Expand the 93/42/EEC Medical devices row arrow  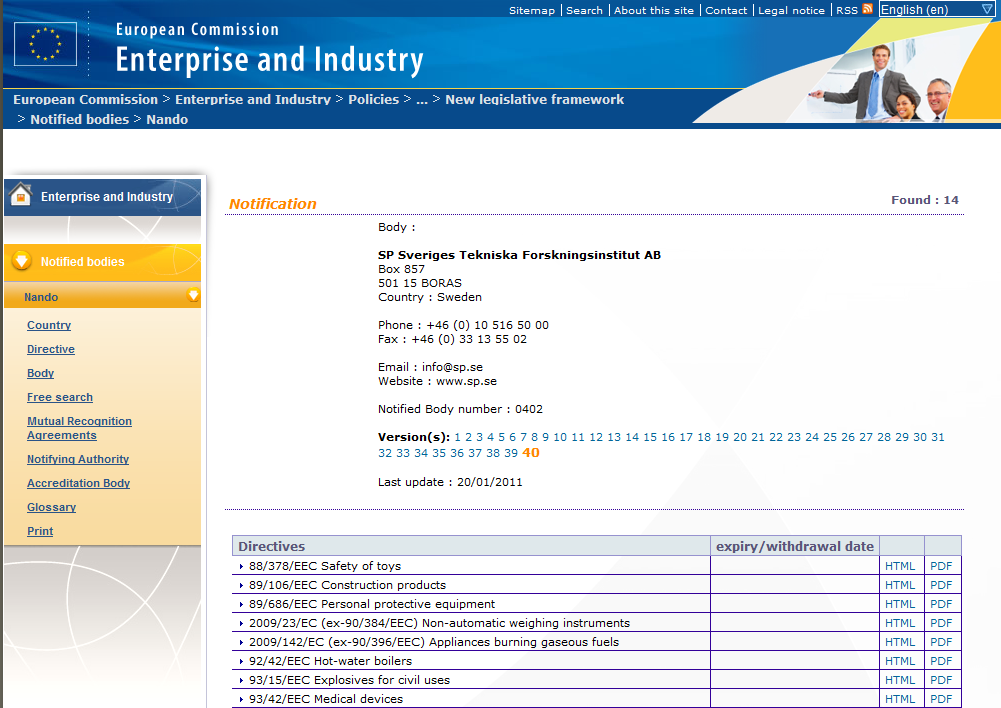coord(241,700)
